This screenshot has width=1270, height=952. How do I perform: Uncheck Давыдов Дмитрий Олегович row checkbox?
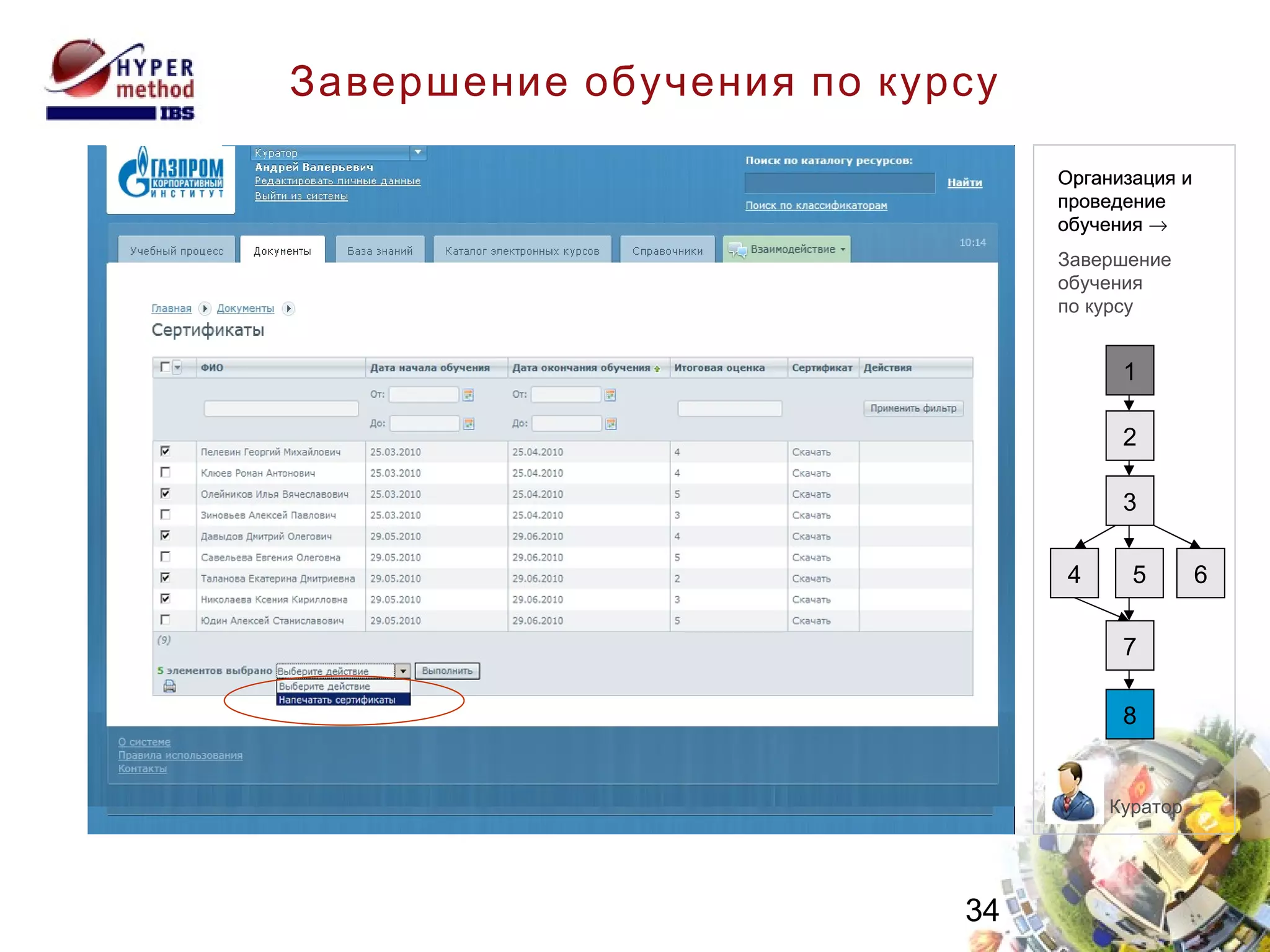pos(165,535)
